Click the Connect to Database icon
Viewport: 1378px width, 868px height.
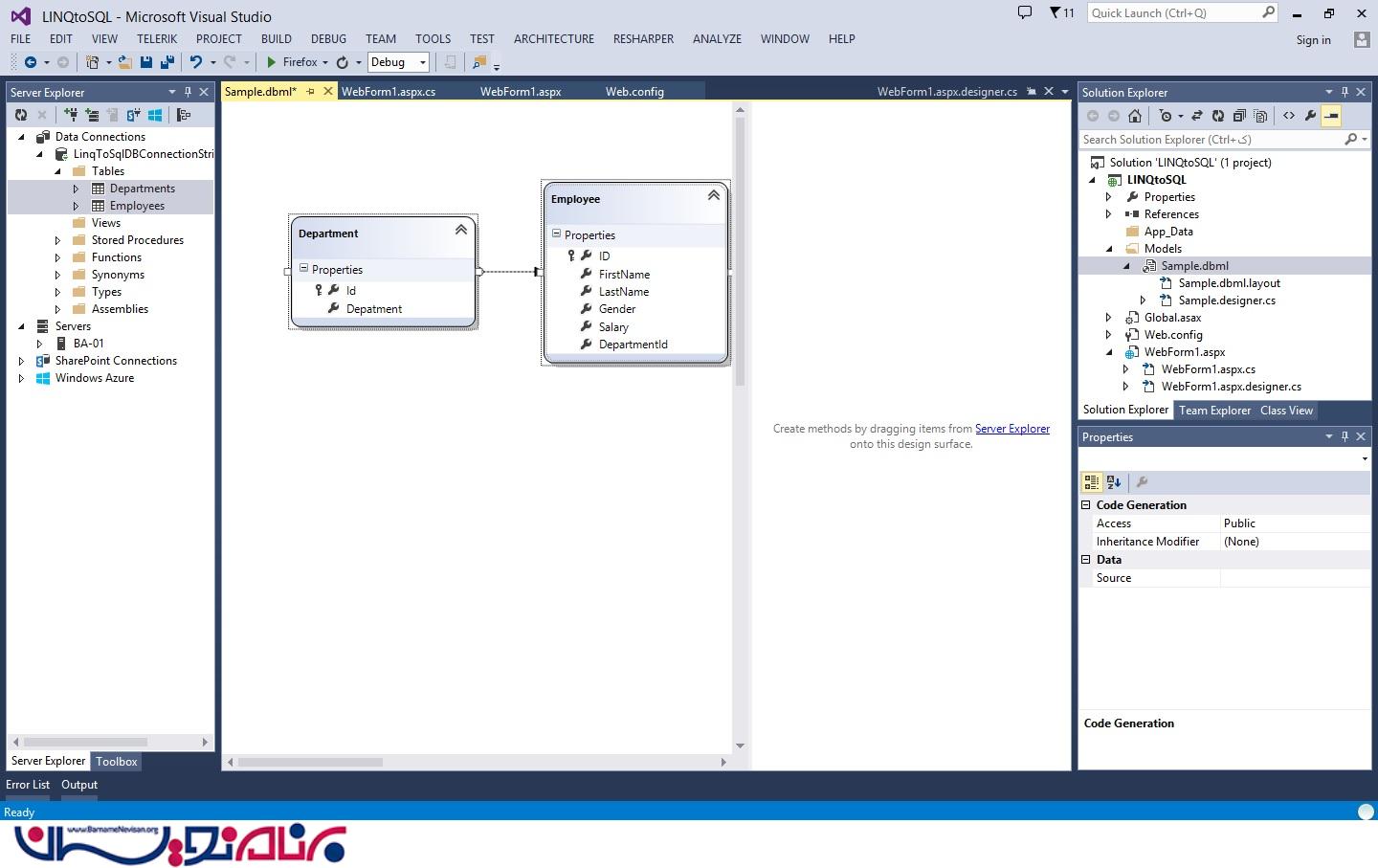(x=71, y=115)
